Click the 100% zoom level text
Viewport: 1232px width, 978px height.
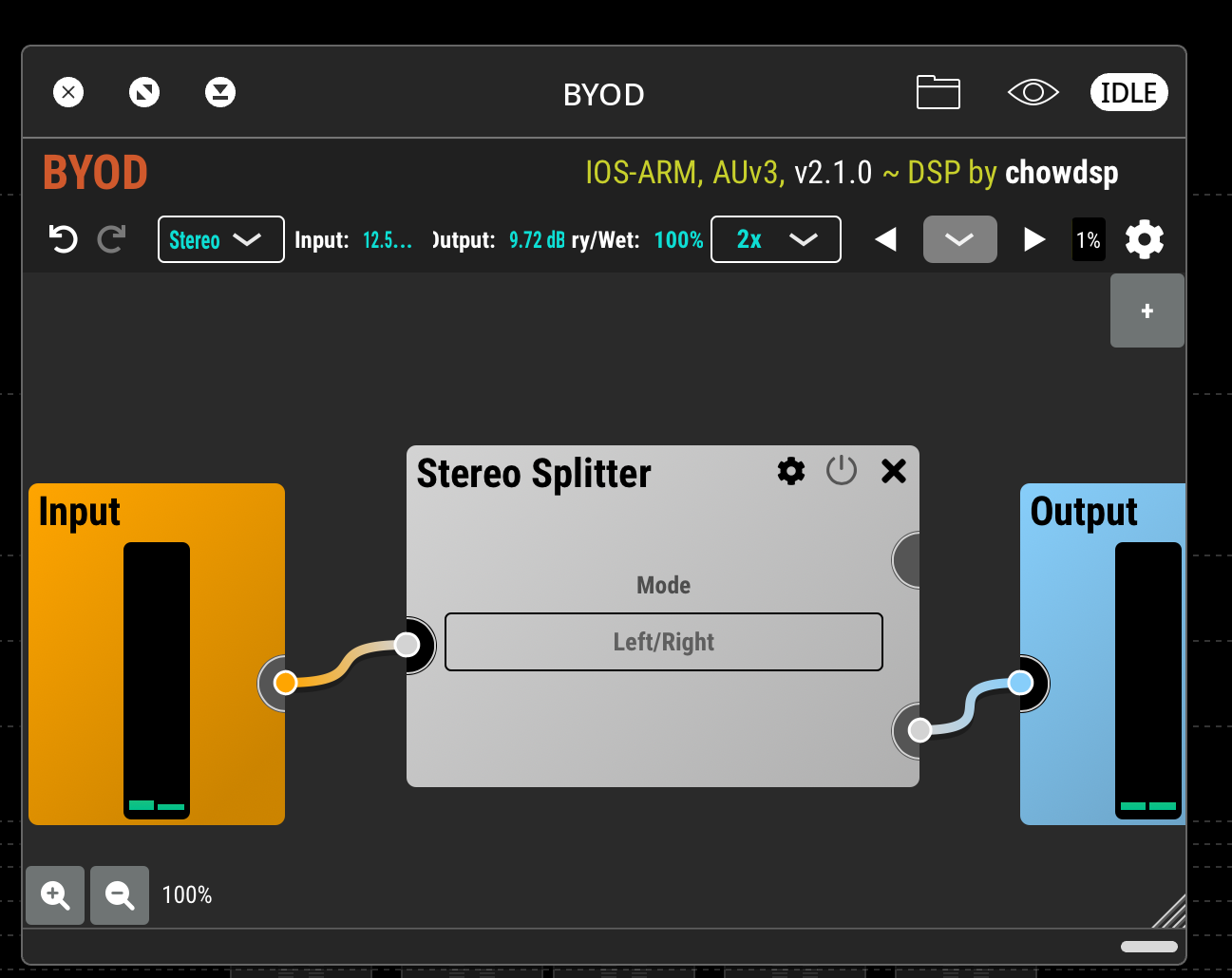187,895
